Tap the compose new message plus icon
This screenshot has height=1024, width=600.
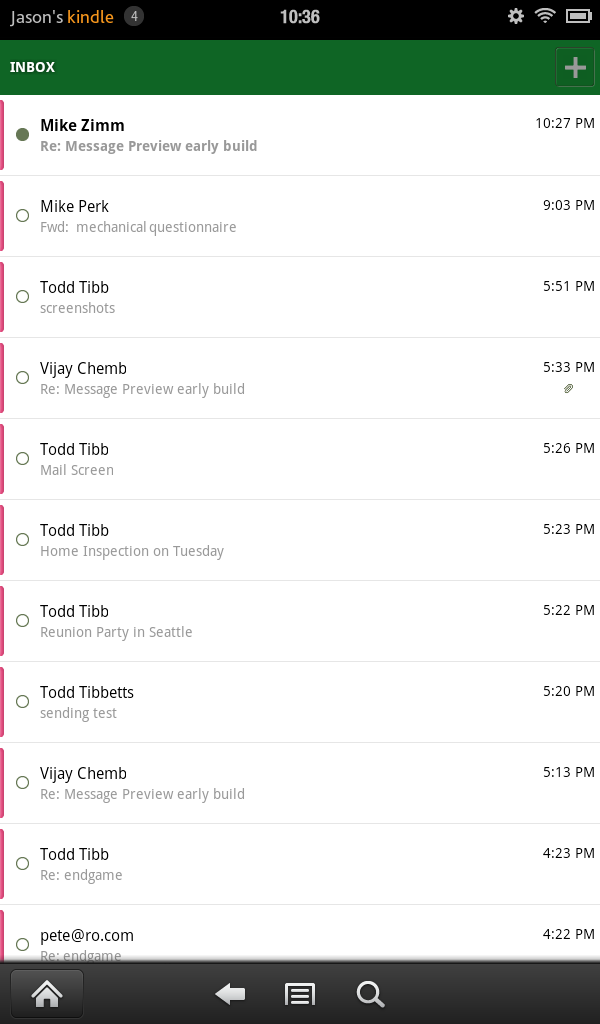574,68
